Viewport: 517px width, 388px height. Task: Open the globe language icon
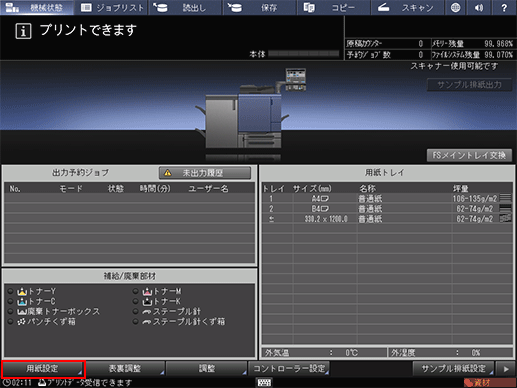click(x=455, y=7)
